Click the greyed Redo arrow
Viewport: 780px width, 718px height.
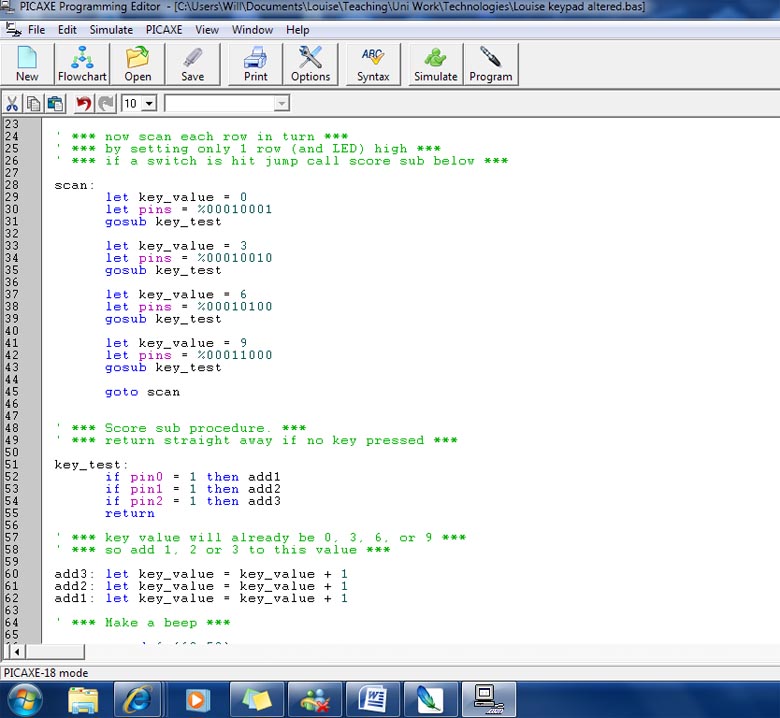(105, 103)
